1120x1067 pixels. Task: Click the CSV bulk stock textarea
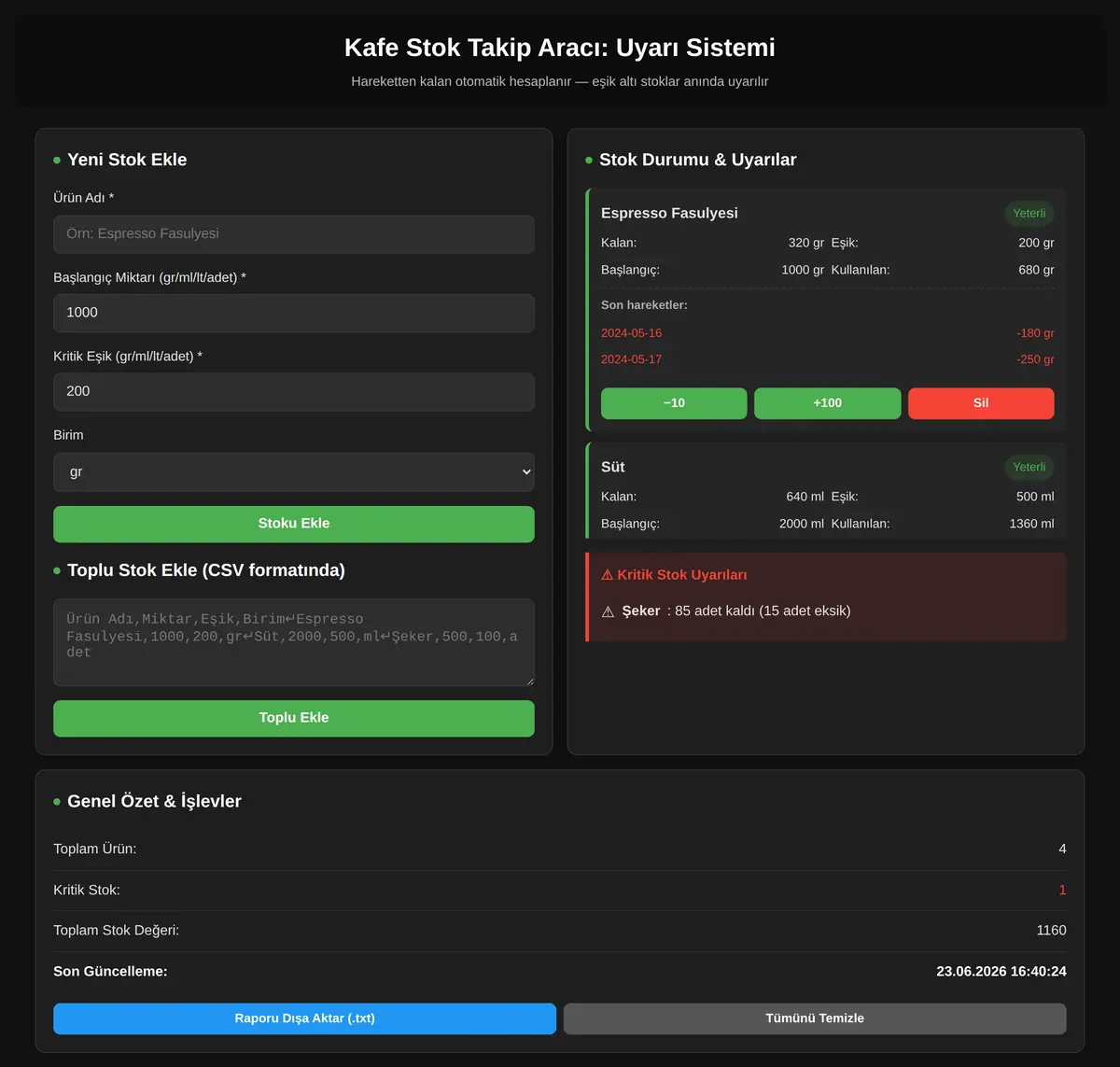[x=294, y=642]
